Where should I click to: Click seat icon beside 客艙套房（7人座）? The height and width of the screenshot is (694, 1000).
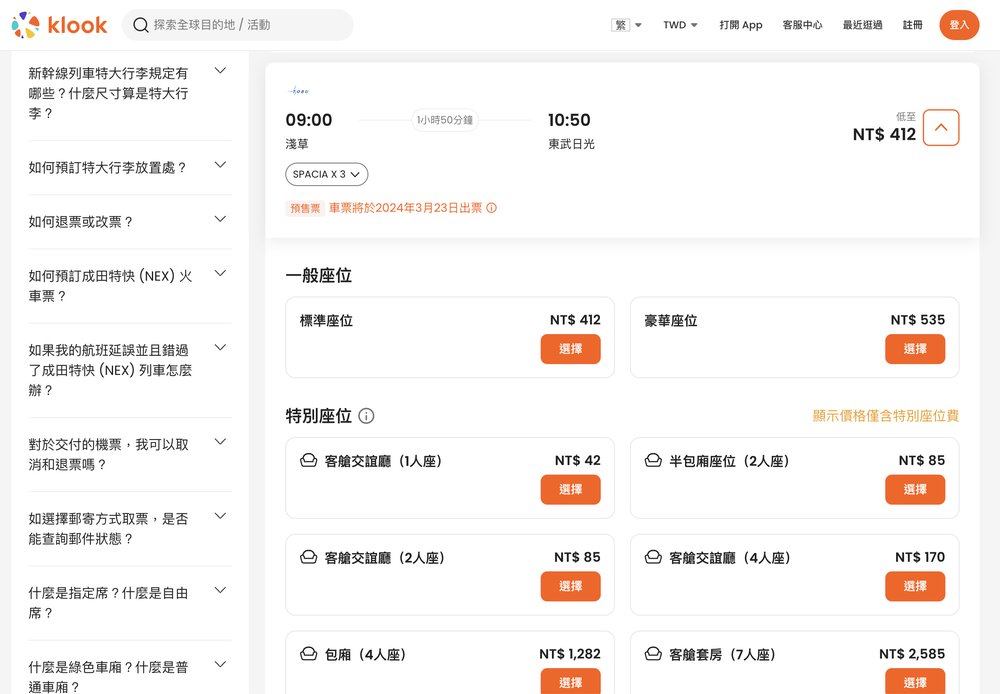point(653,654)
